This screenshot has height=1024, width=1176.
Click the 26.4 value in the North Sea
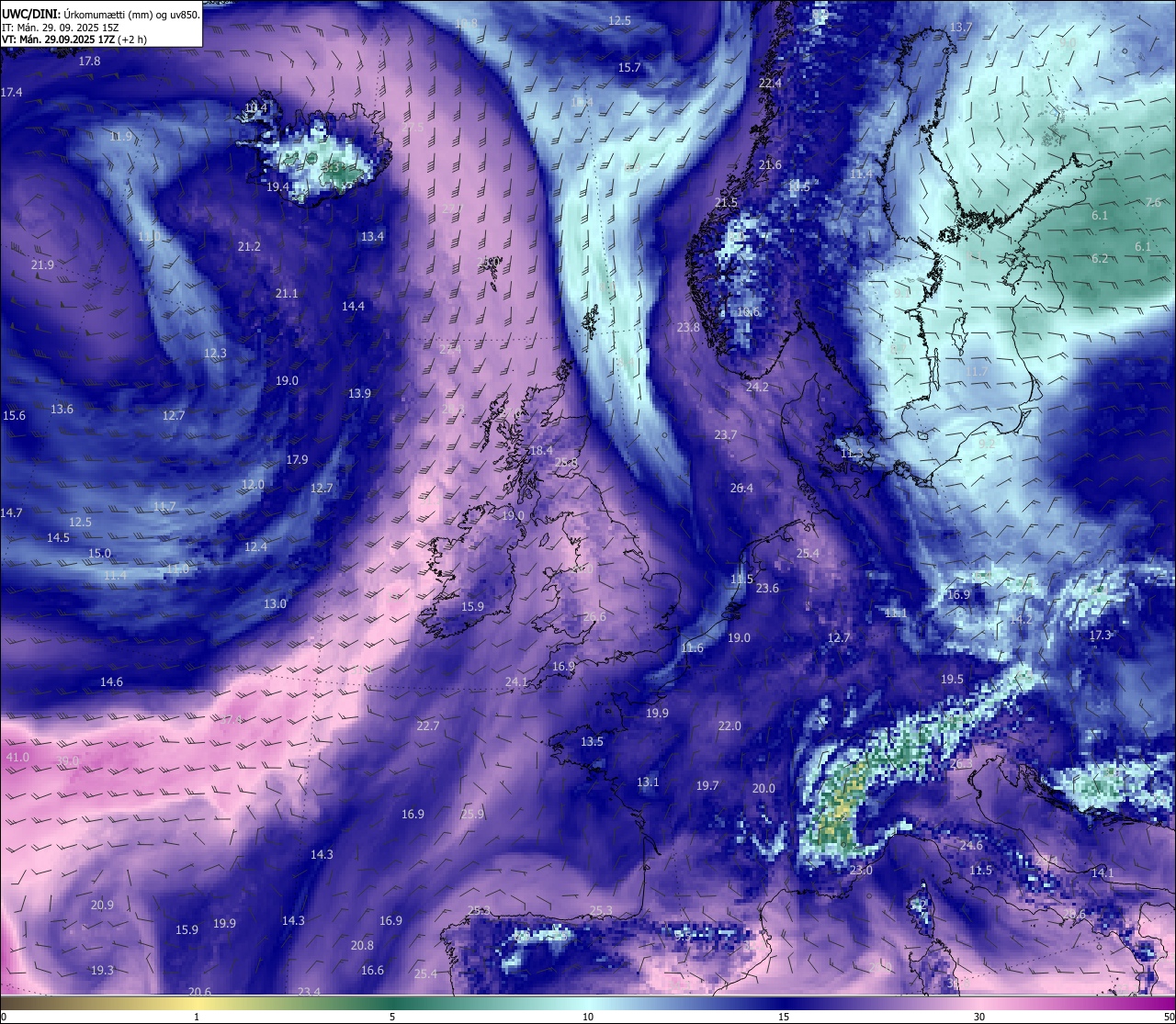coord(741,489)
